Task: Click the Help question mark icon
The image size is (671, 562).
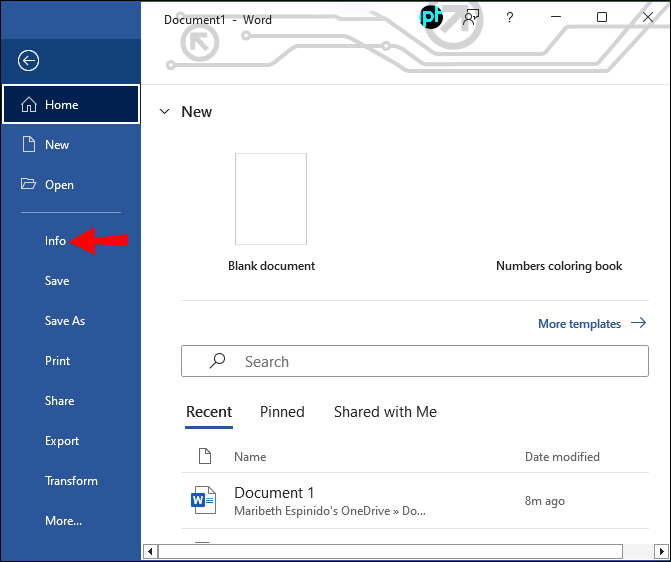Action: 509,18
